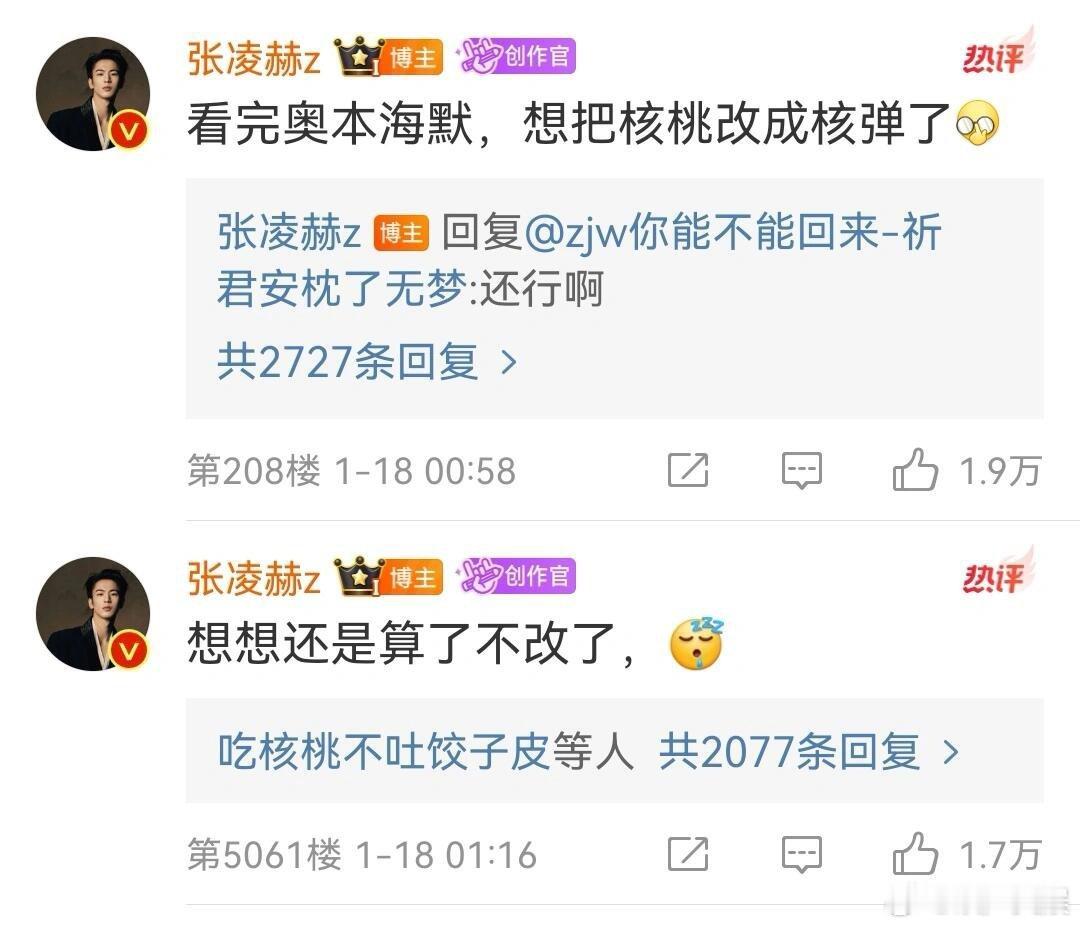The image size is (1080, 927).
Task: Tap 博主 badge on second comment
Action: pos(413,576)
